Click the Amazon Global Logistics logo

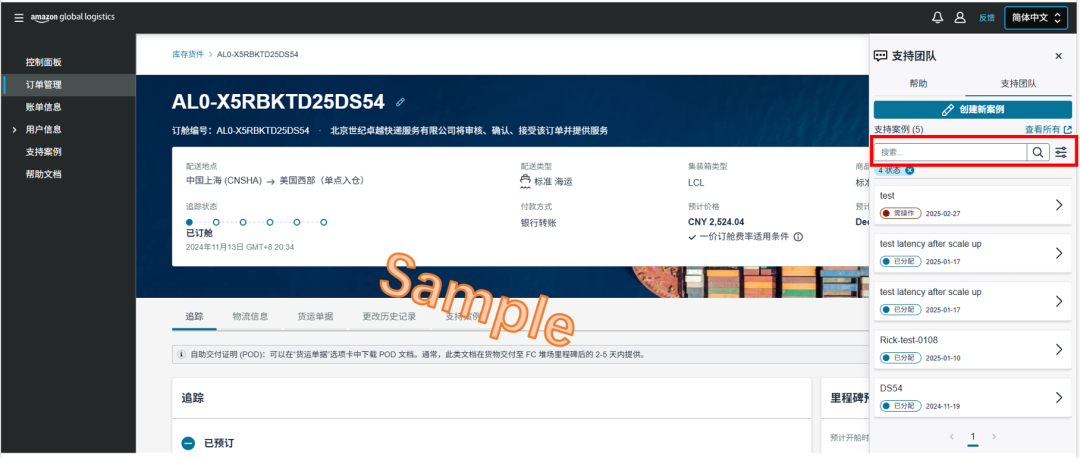coord(72,17)
